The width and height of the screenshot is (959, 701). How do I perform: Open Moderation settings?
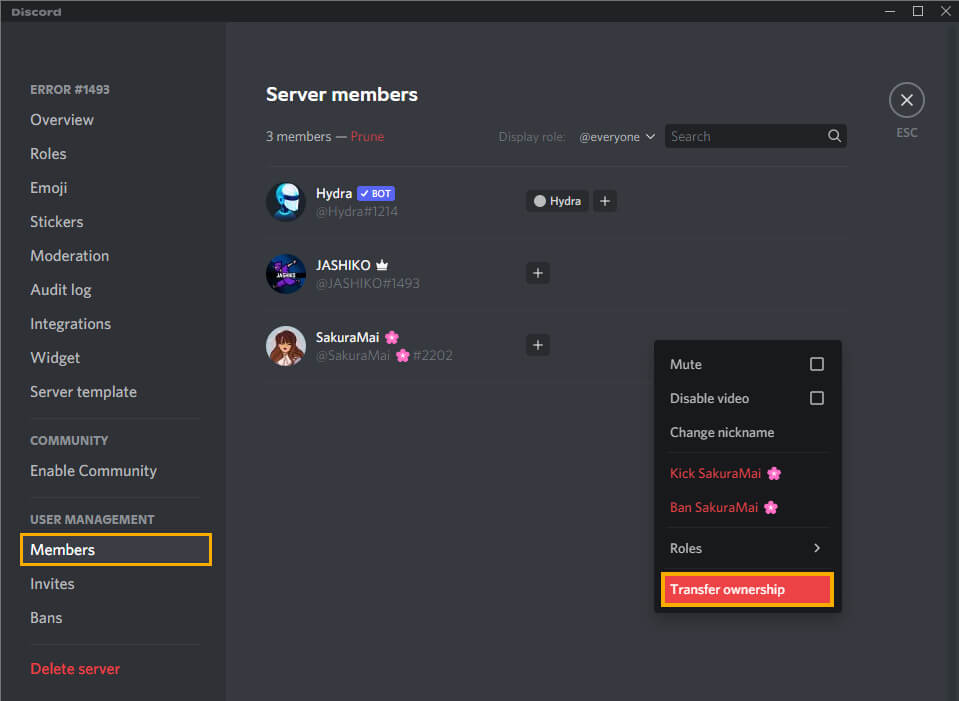(69, 256)
